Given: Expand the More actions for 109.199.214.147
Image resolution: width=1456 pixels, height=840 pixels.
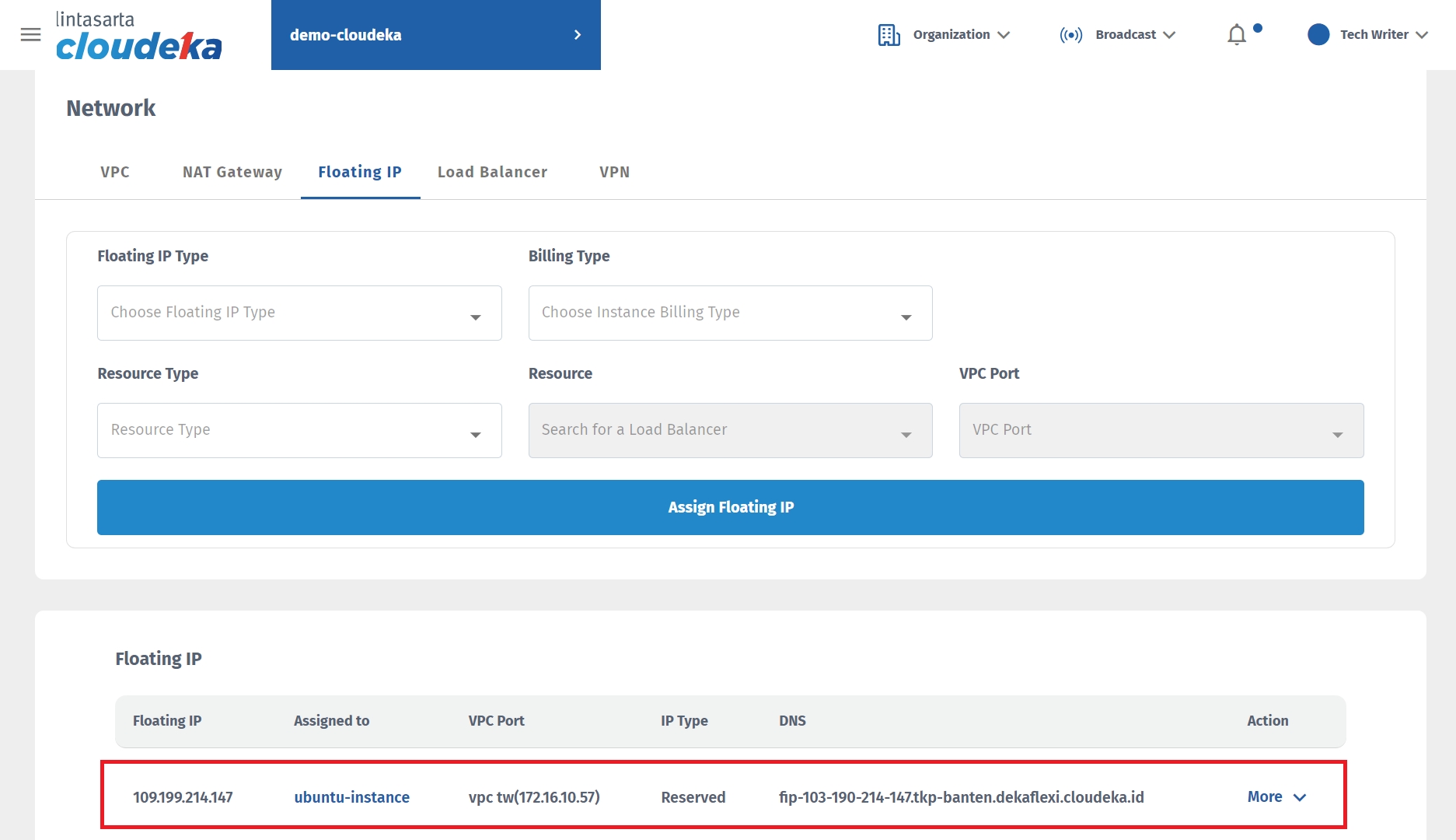Looking at the screenshot, I should 1276,797.
